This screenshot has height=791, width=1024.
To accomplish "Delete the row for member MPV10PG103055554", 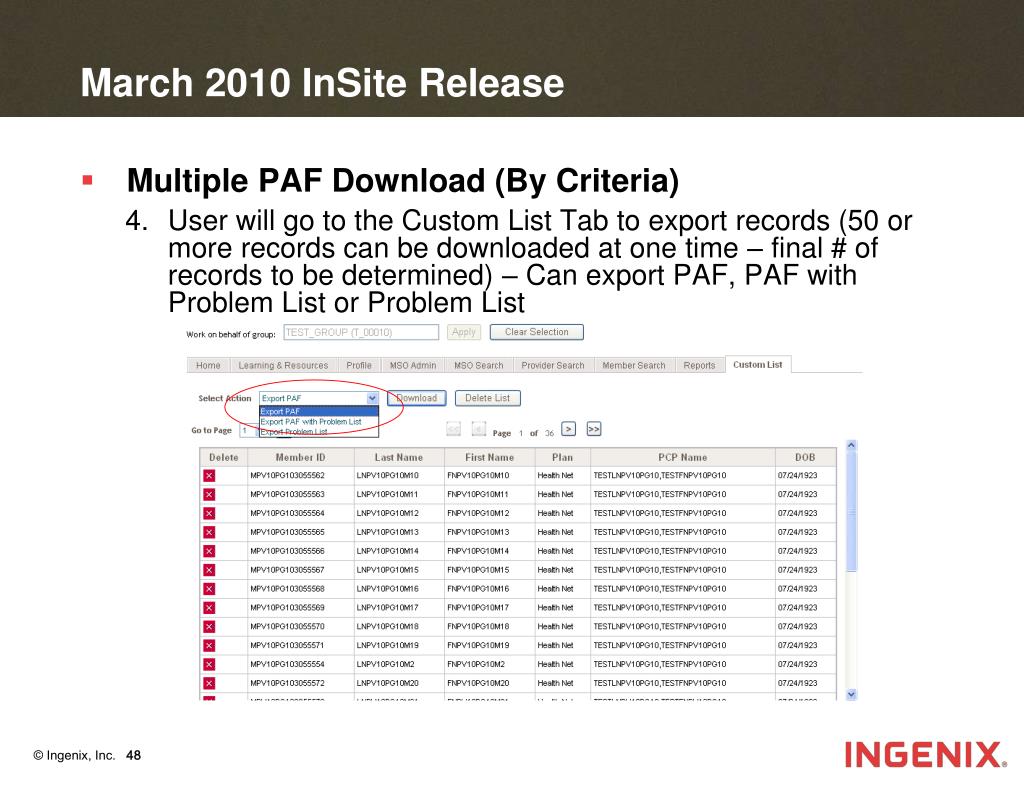I will coord(209,665).
